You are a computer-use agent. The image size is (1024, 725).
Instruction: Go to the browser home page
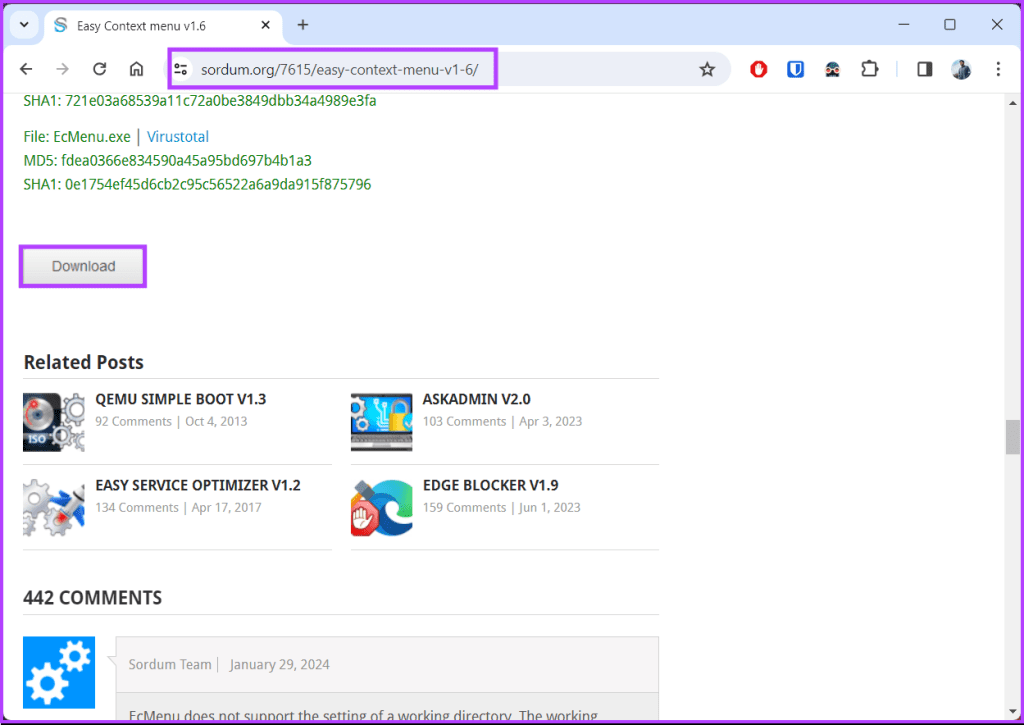tap(135, 69)
